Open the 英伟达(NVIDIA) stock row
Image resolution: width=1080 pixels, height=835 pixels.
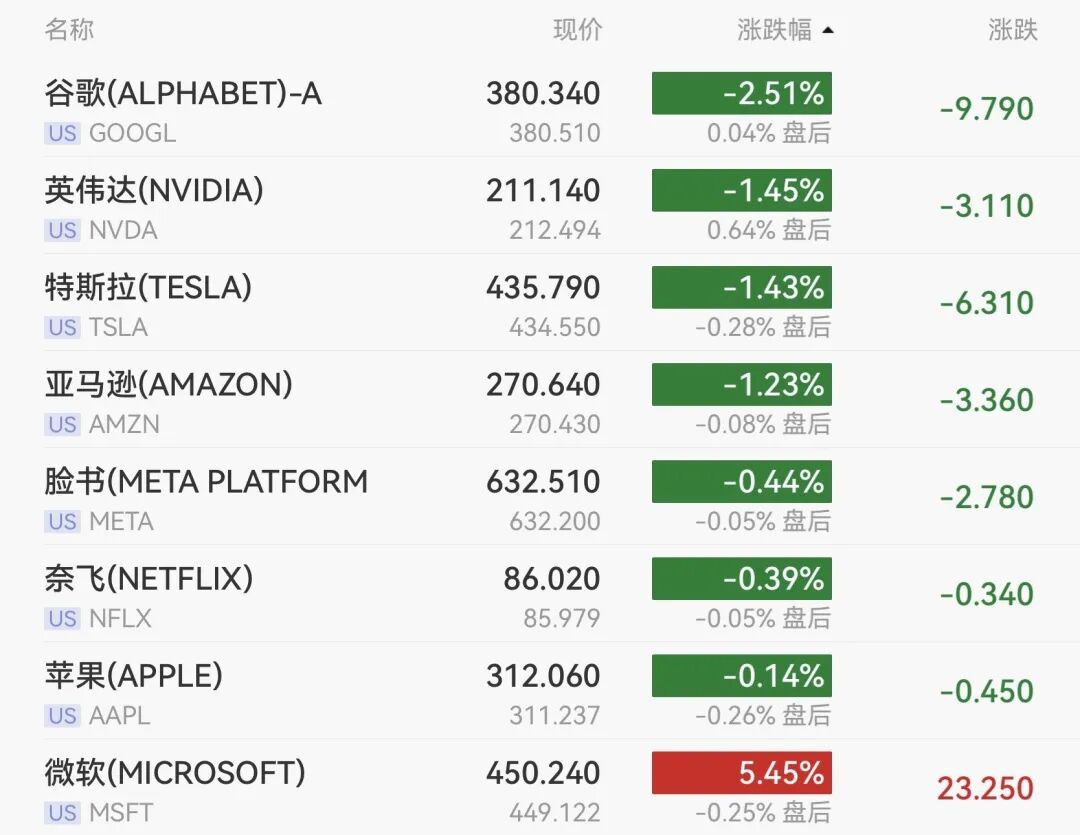pos(540,206)
